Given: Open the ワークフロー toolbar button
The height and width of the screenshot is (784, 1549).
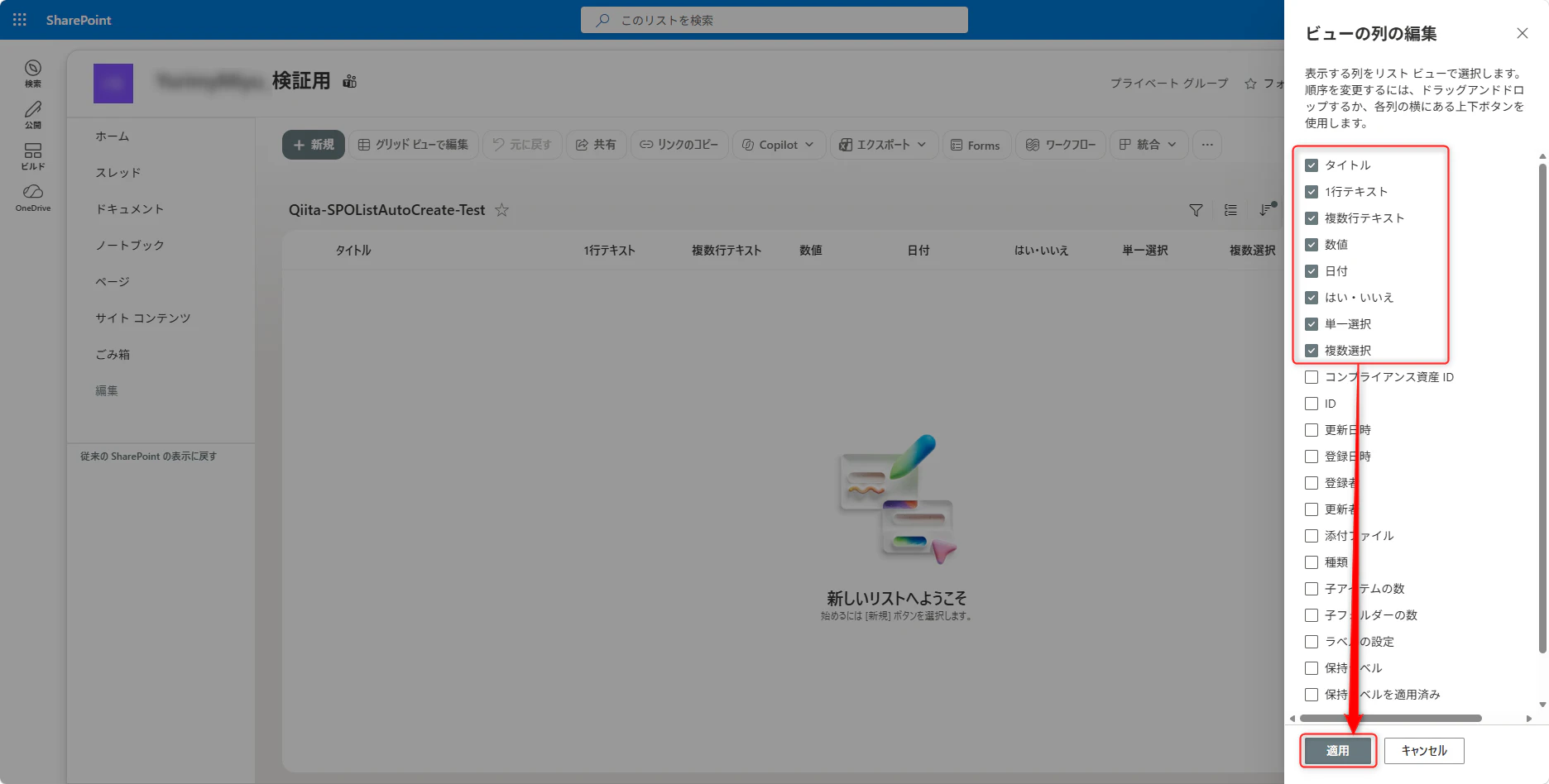Looking at the screenshot, I should (x=1061, y=145).
